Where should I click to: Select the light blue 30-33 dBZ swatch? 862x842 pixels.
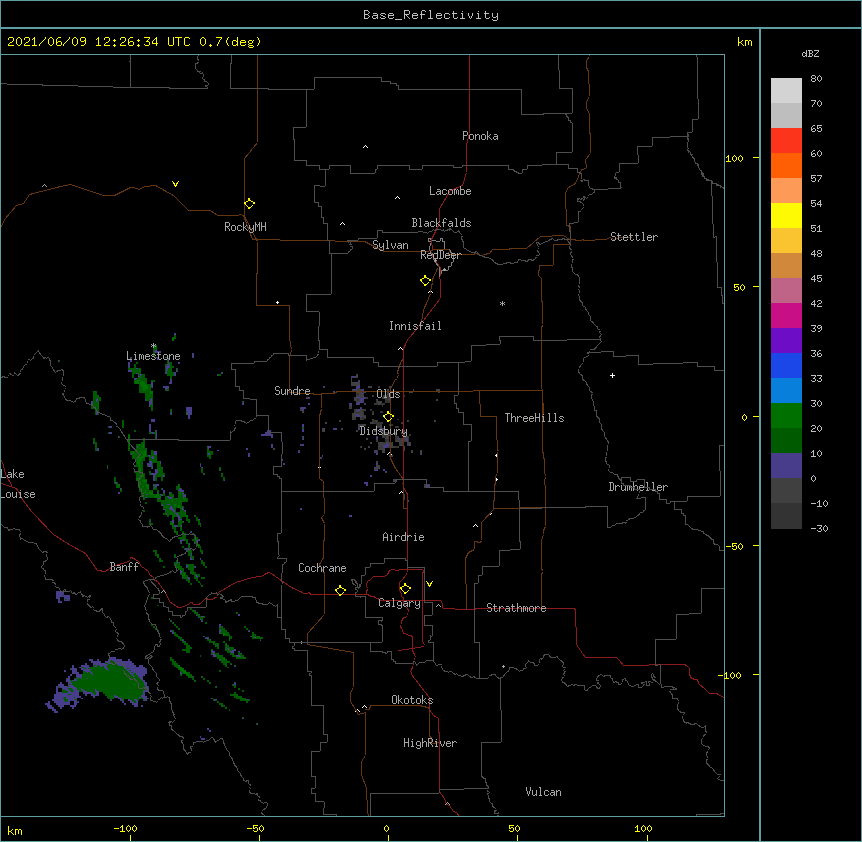[786, 391]
